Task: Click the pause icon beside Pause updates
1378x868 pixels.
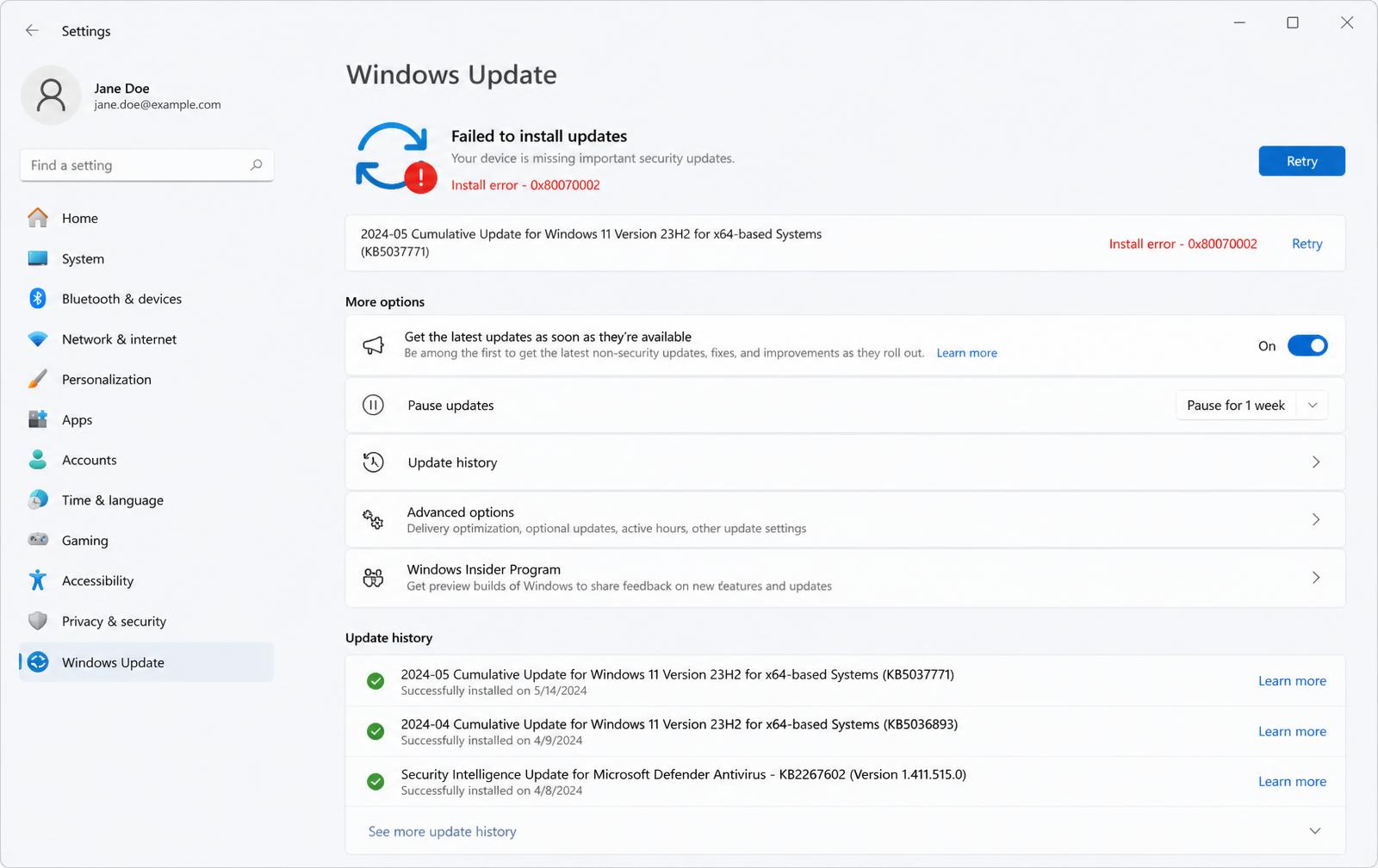Action: (373, 405)
